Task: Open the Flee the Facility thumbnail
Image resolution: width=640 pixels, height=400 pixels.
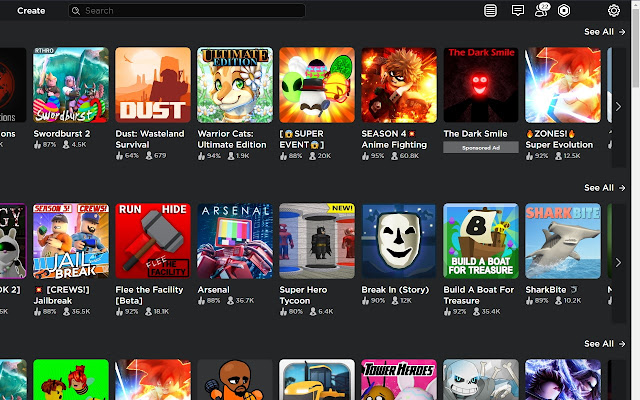Action: 153,241
